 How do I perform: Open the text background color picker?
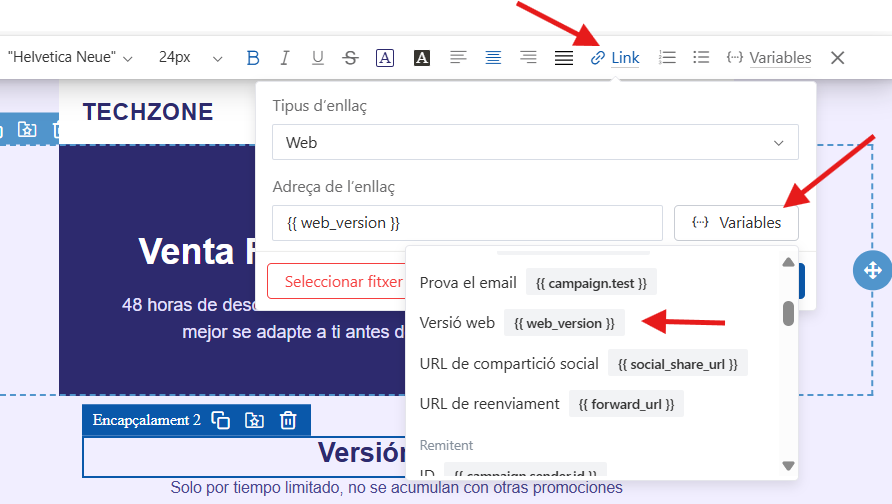tap(422, 57)
